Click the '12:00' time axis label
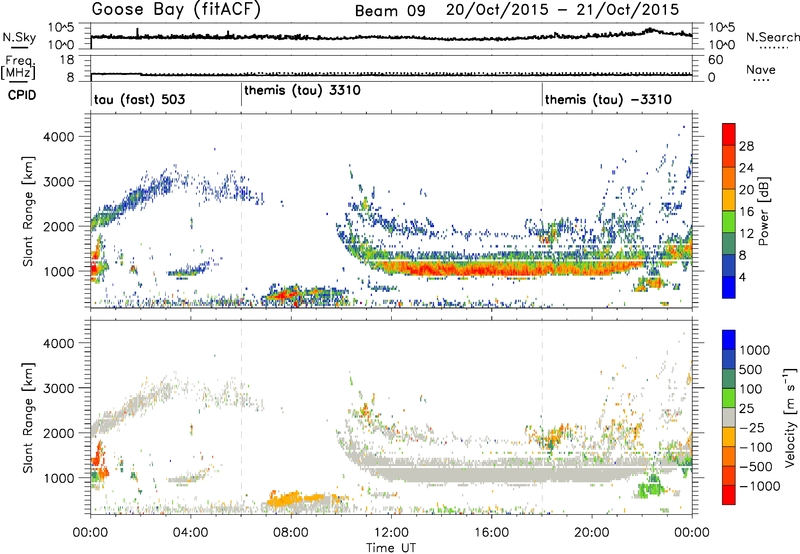 (x=391, y=533)
